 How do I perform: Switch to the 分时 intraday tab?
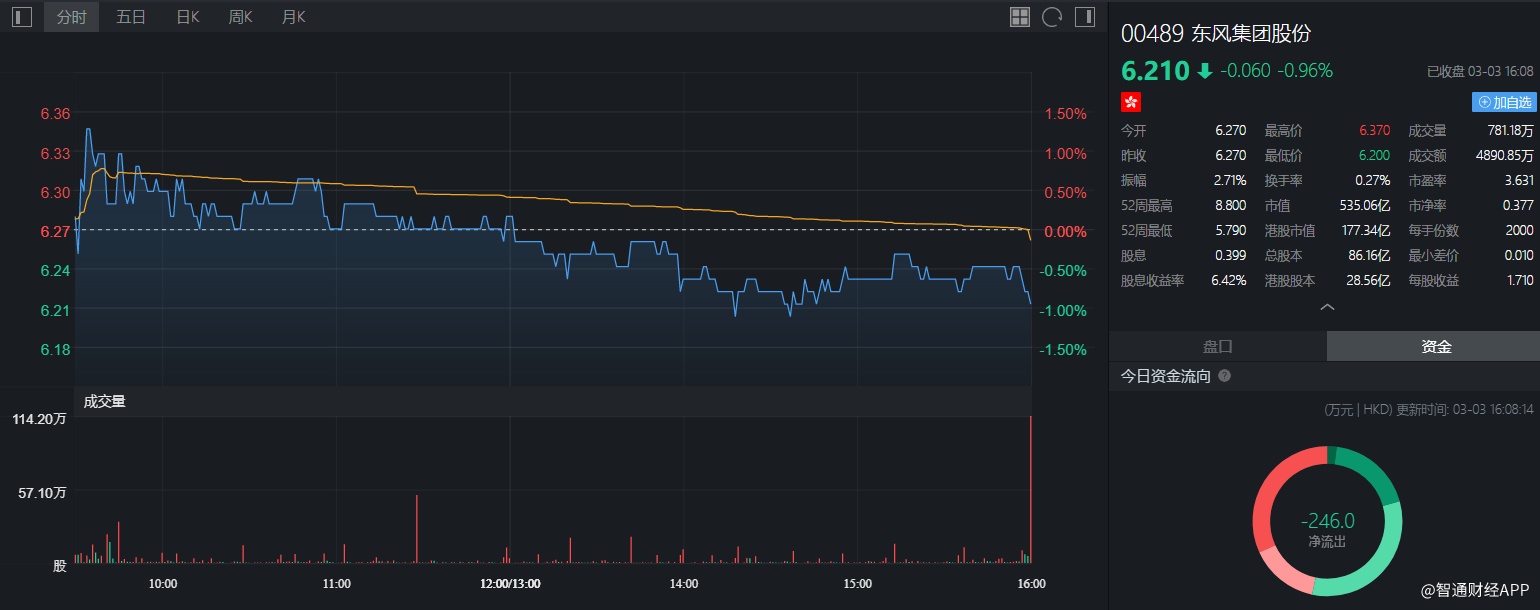point(71,17)
